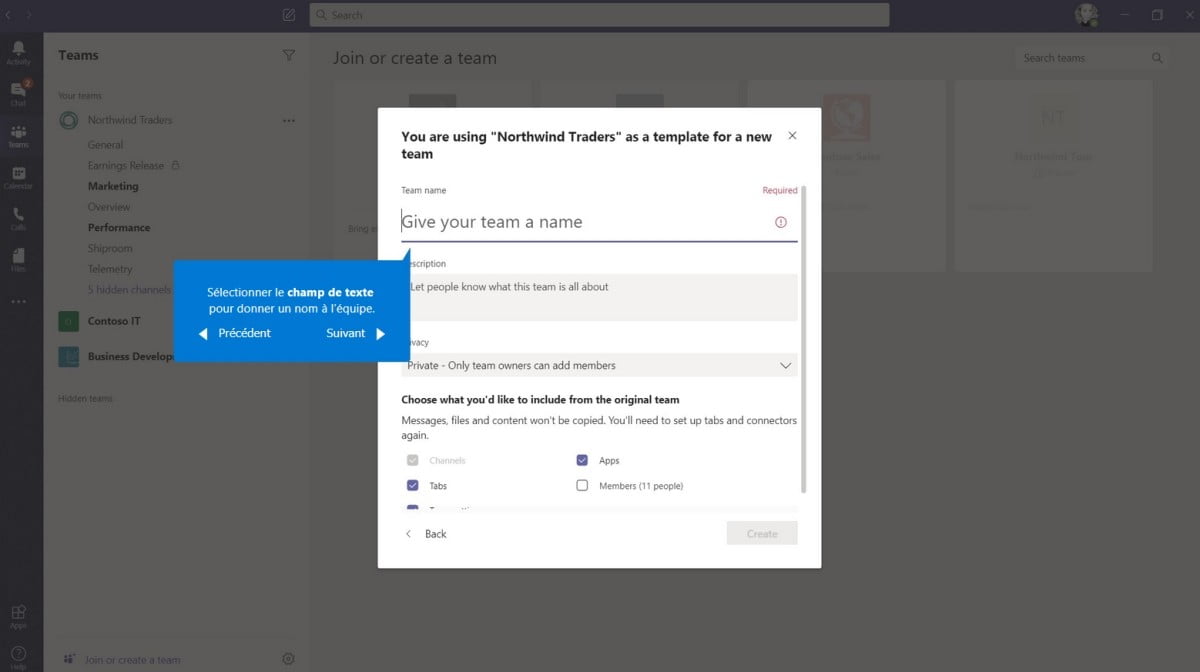Open Files from the left rail
The width and height of the screenshot is (1200, 672).
pos(18,259)
